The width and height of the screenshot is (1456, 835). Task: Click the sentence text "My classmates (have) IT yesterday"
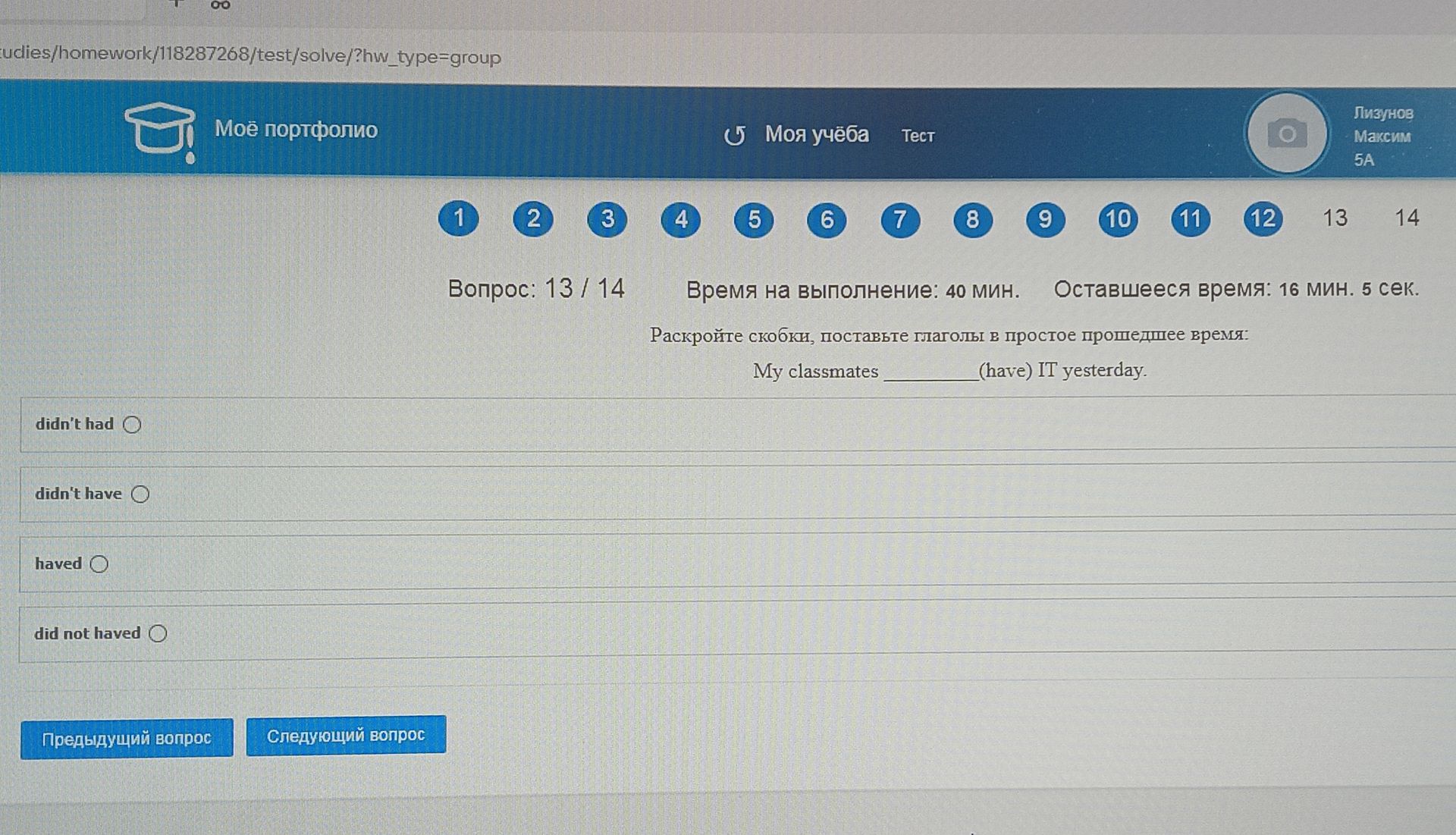(x=949, y=371)
